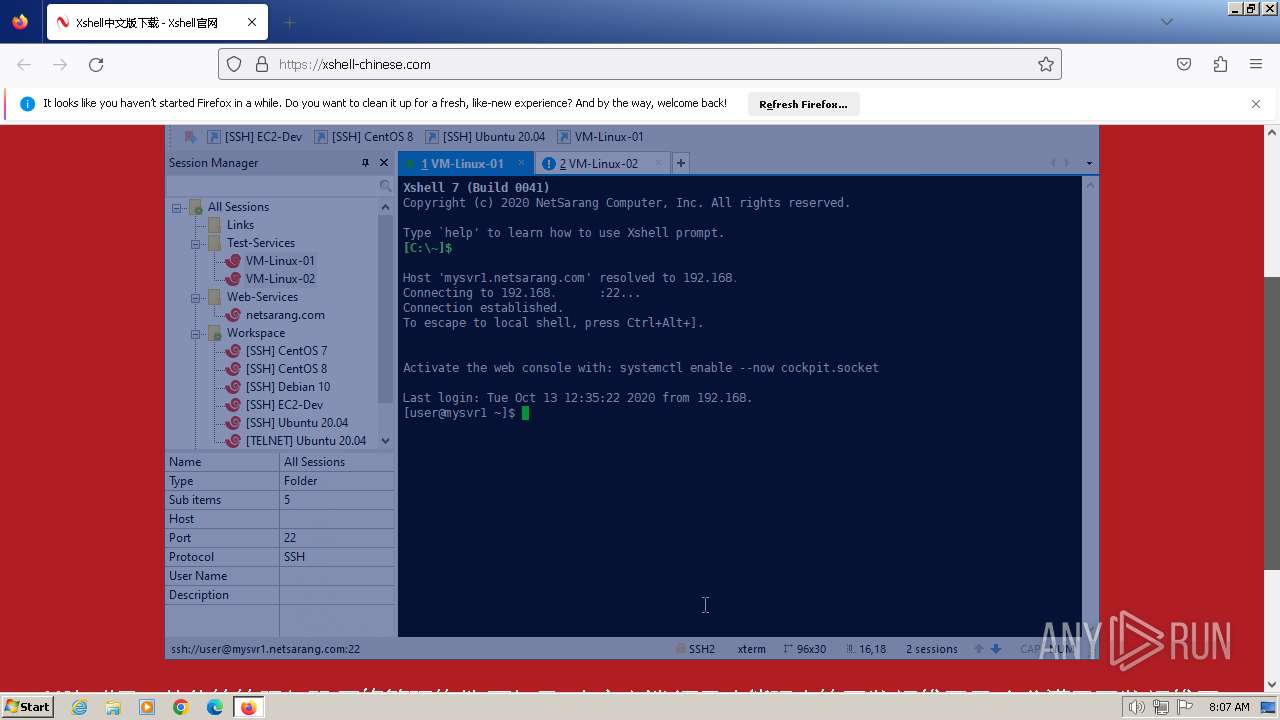The width and height of the screenshot is (1280, 720).
Task: Click the Protocol SSH value cell
Action: (337, 557)
